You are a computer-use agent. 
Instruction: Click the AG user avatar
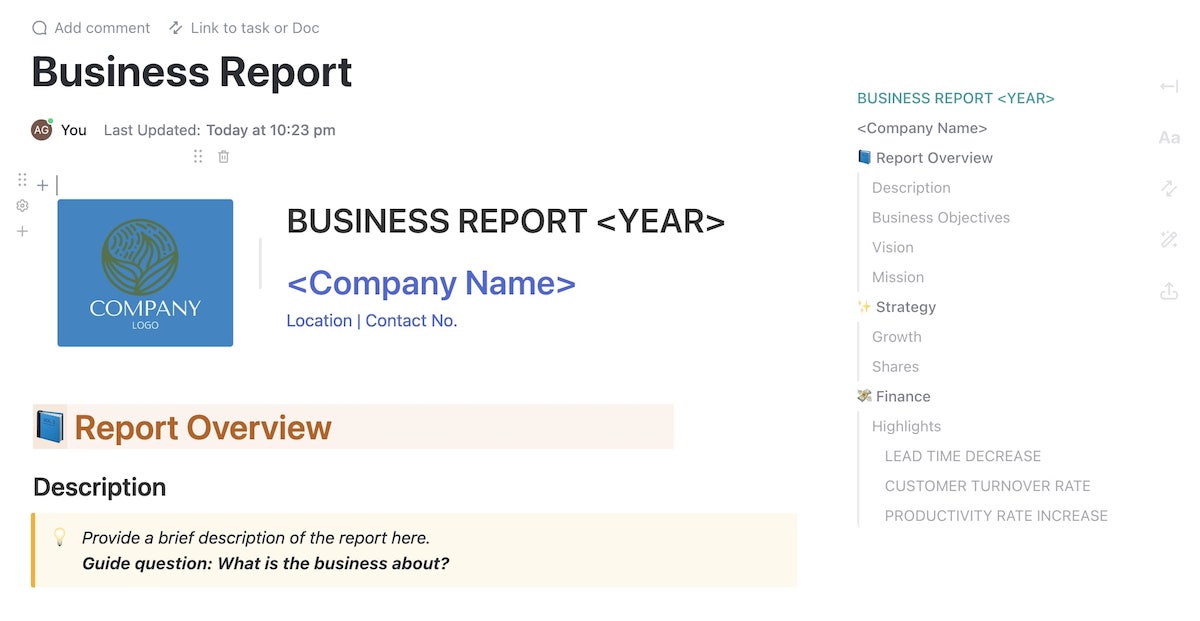click(x=41, y=130)
